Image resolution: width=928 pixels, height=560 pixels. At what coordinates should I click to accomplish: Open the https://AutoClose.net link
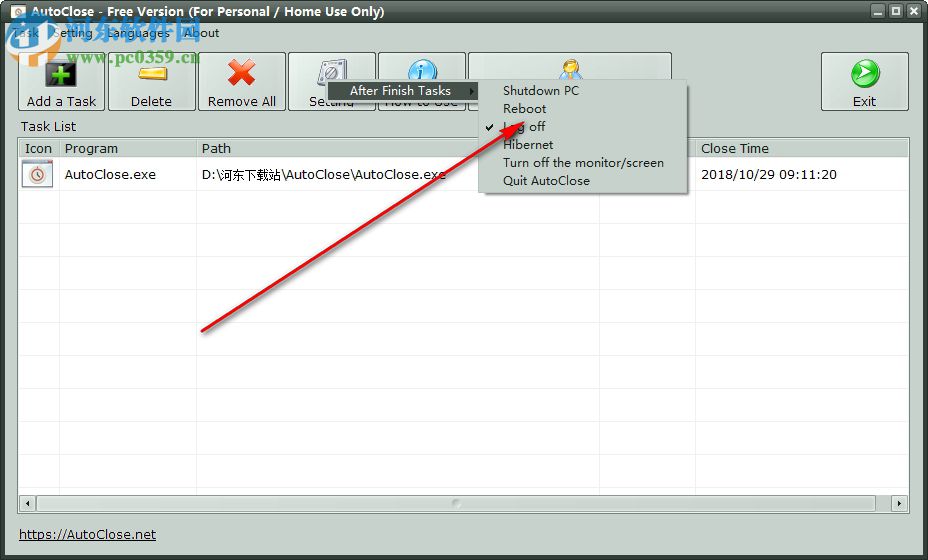88,535
